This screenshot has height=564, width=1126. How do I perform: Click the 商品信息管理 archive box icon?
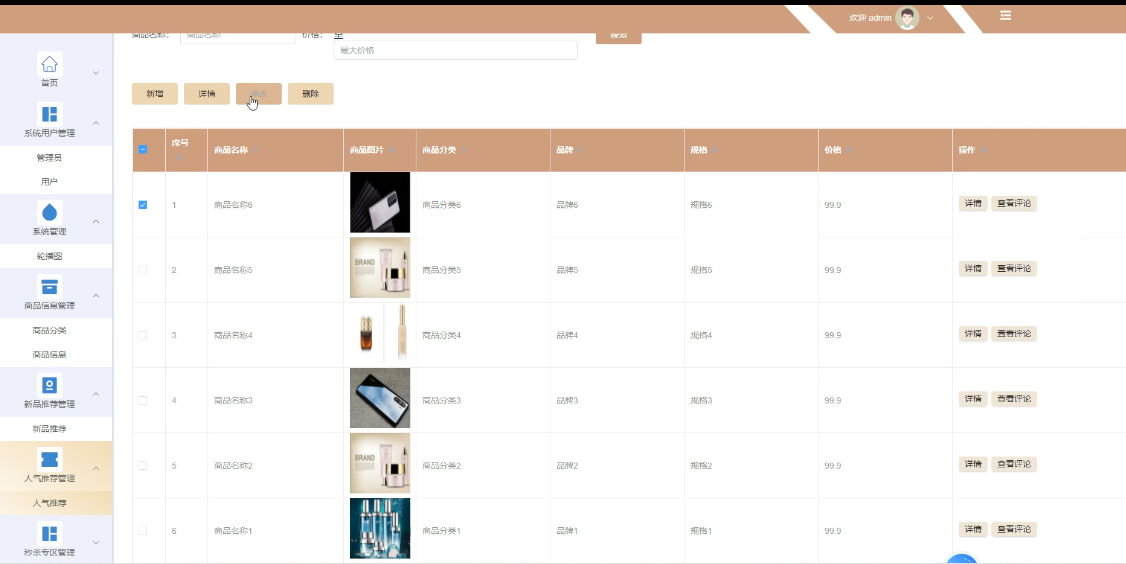point(50,287)
